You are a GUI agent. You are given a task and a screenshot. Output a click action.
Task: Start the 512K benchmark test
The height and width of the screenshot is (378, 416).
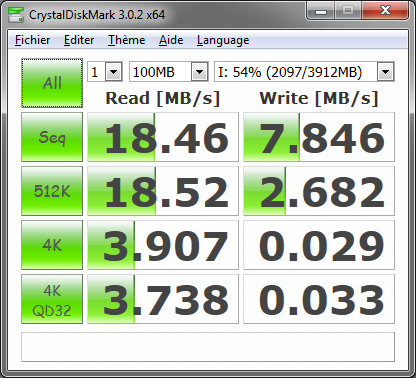pyautogui.click(x=52, y=191)
